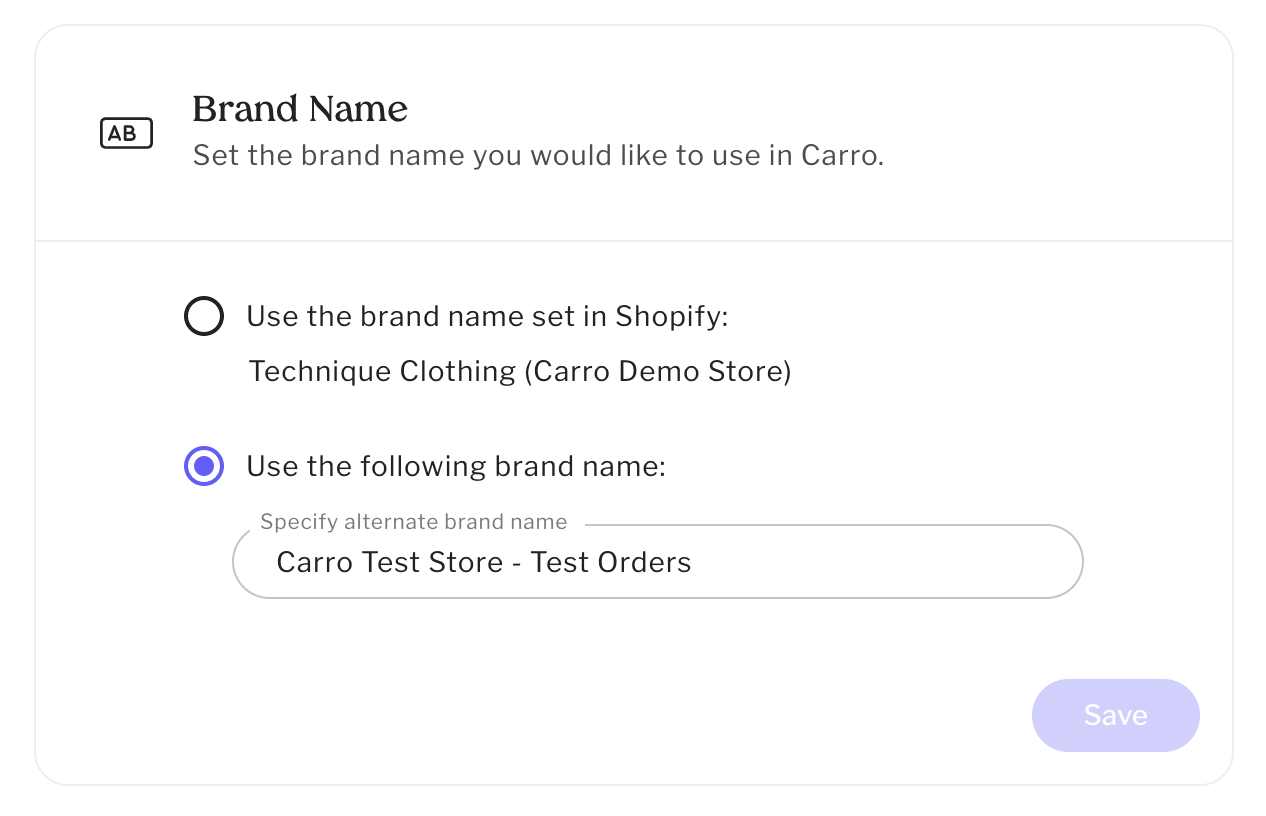Select the Shopify brand name radio button
1266x816 pixels.
tap(204, 317)
